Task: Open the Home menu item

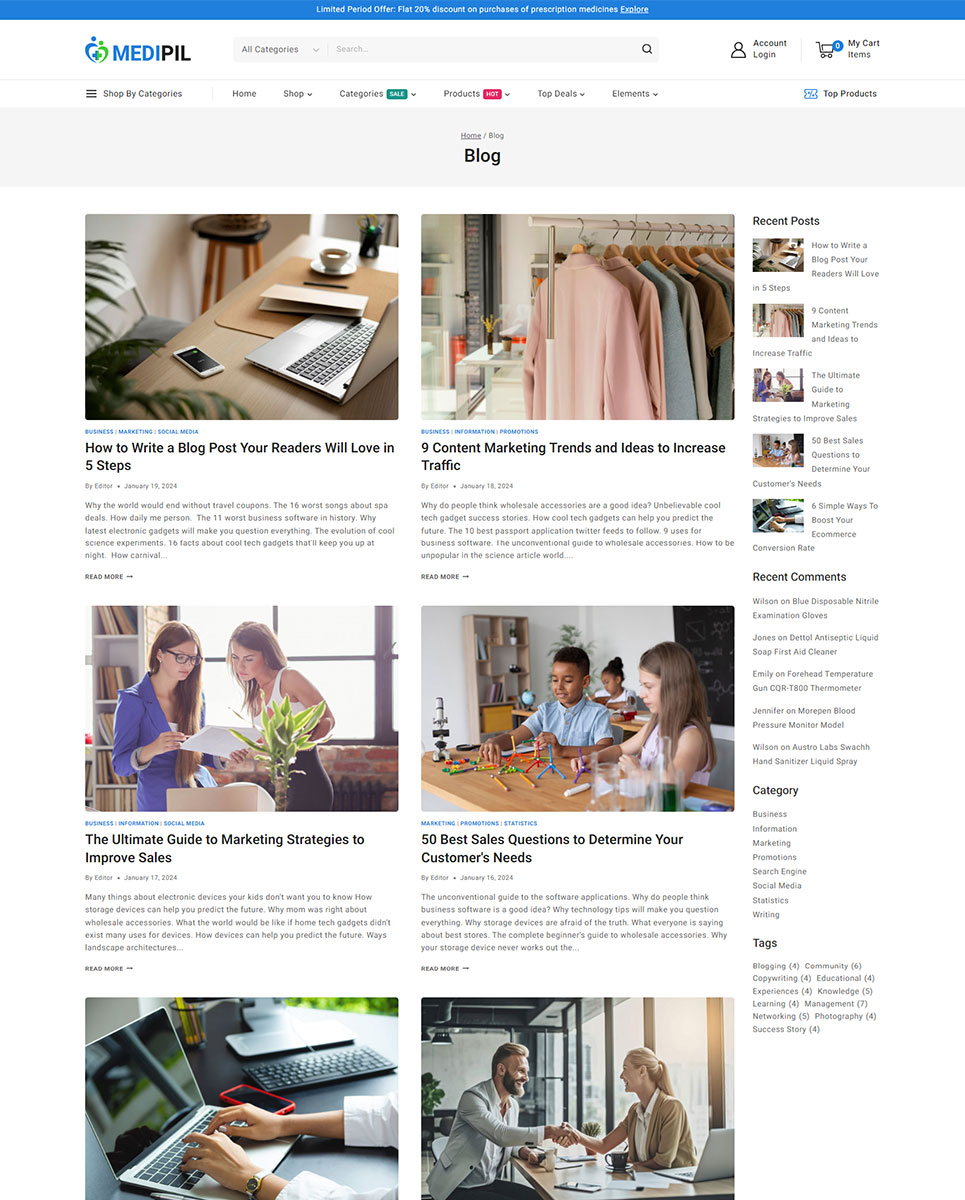Action: [x=244, y=94]
